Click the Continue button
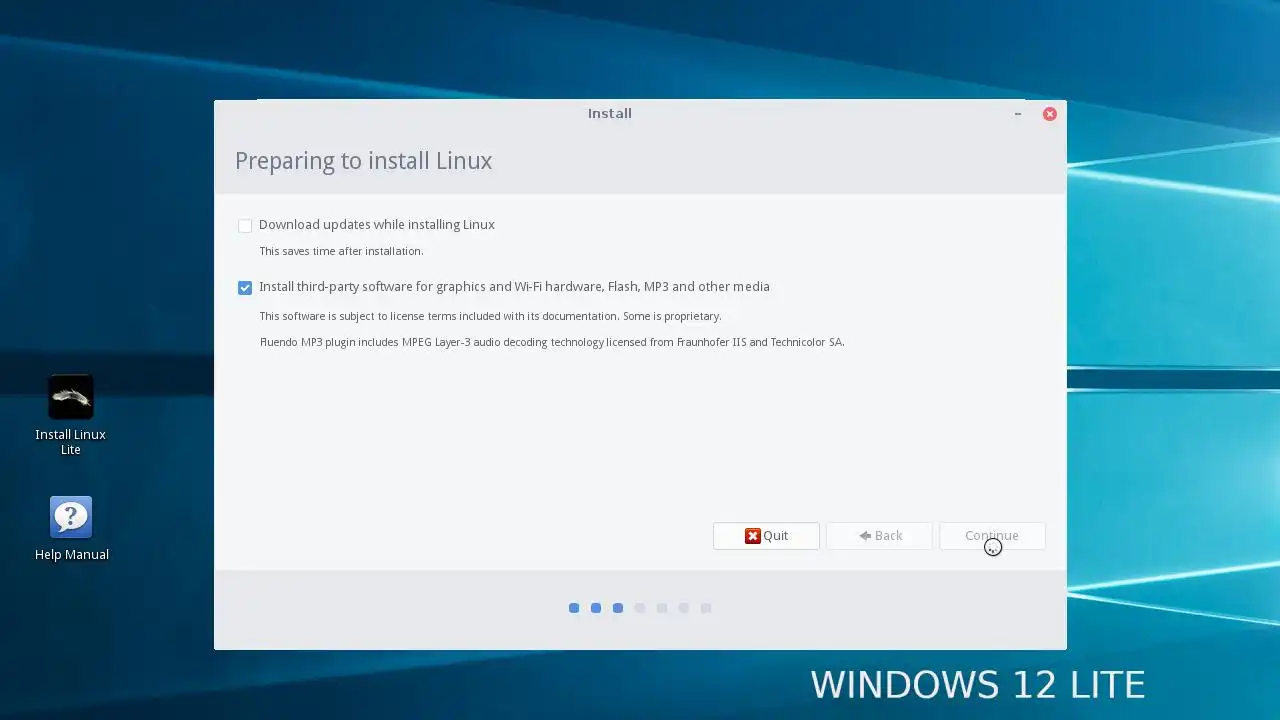The width and height of the screenshot is (1280, 720). click(x=992, y=536)
